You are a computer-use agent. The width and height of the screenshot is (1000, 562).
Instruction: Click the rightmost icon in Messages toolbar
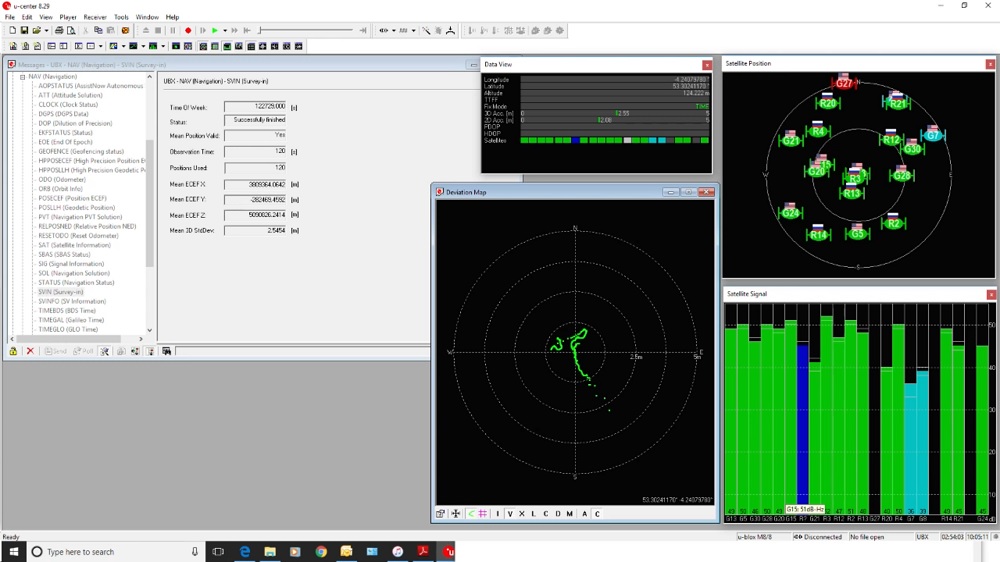[x=166, y=351]
